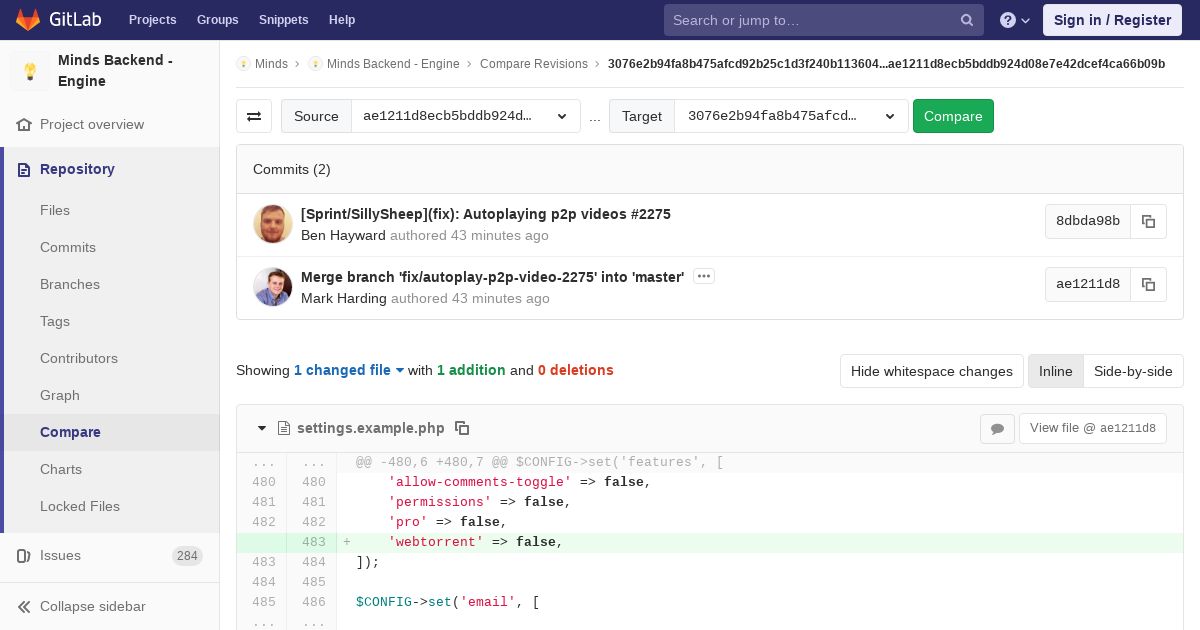The width and height of the screenshot is (1200, 630).
Task: Click the Collapse sidebar chevrons icon
Action: click(x=24, y=607)
